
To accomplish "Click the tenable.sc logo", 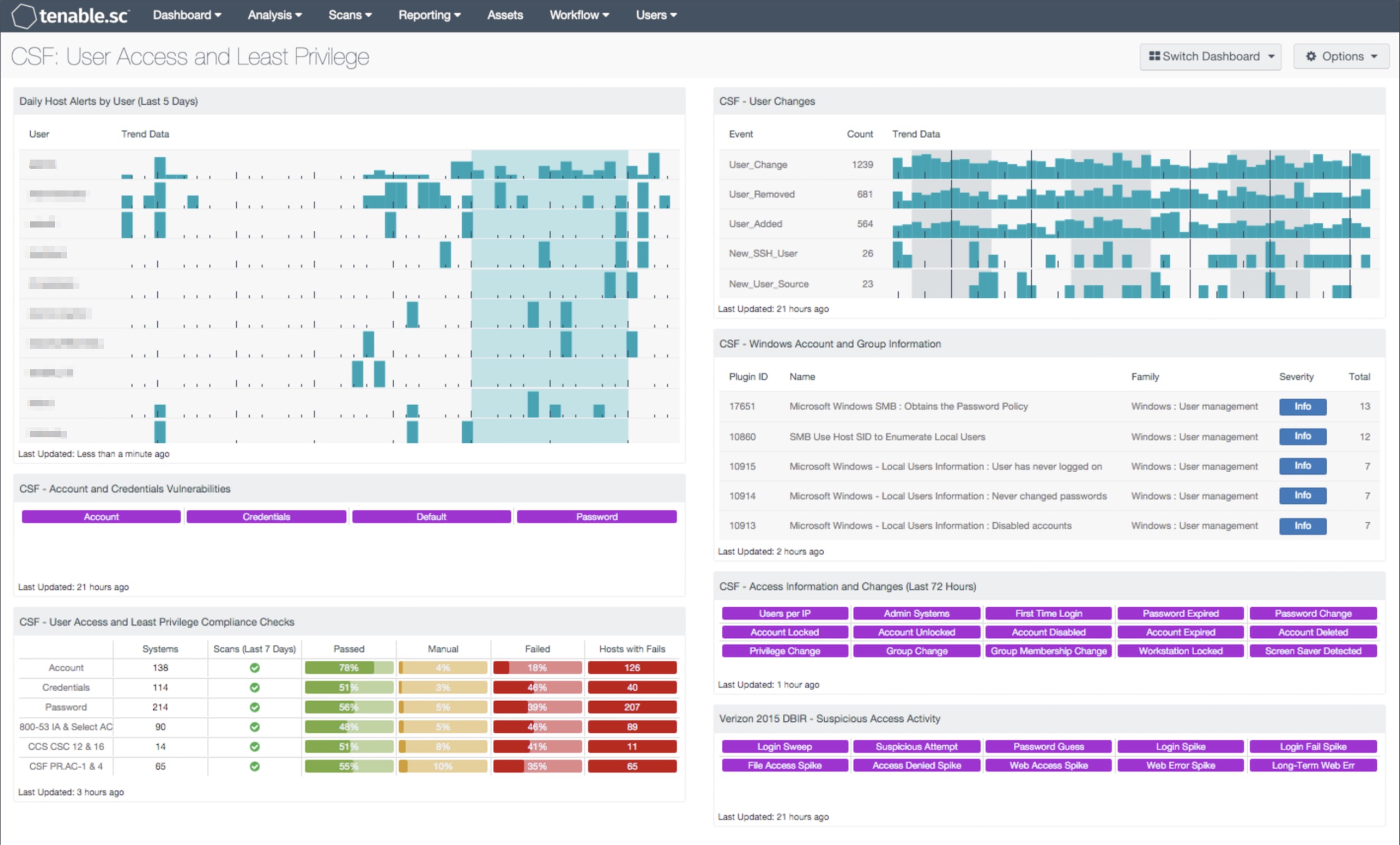I will point(71,15).
